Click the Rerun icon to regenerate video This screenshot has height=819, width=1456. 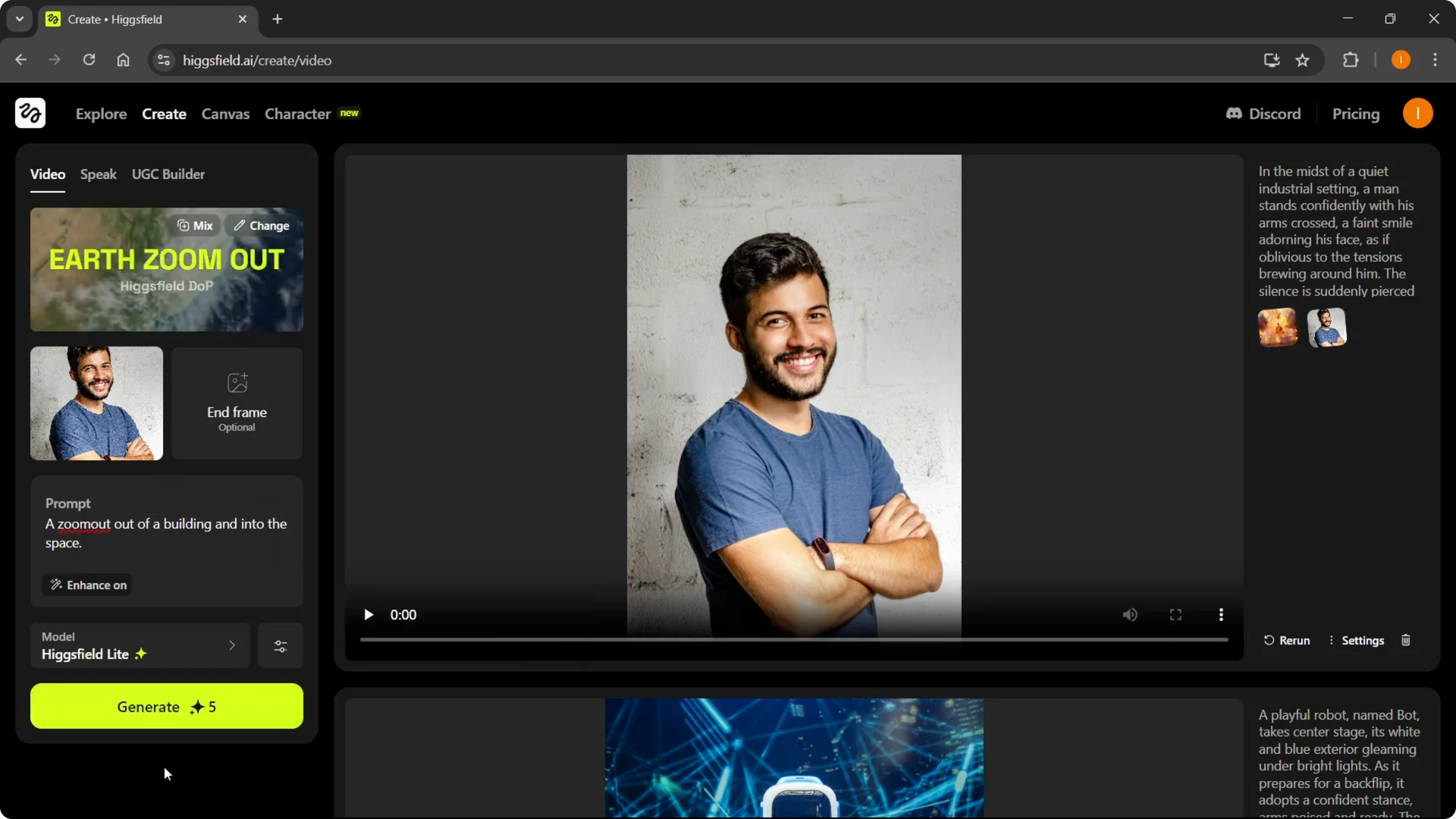pyautogui.click(x=1286, y=640)
